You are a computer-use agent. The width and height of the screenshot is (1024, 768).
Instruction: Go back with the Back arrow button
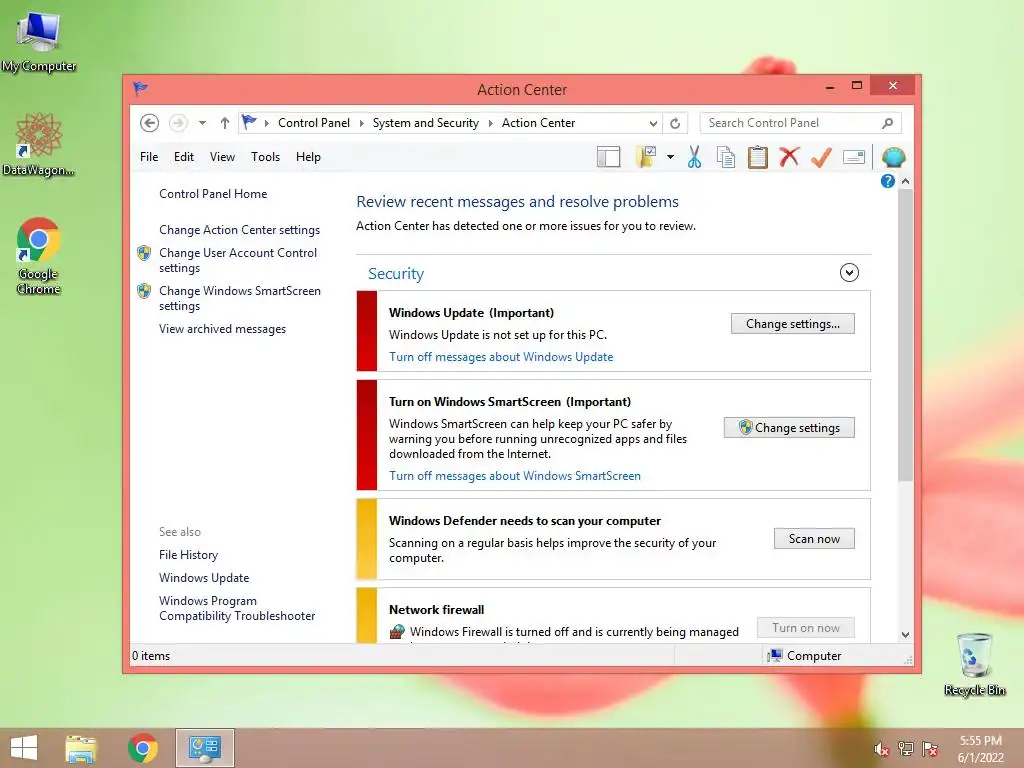point(150,123)
